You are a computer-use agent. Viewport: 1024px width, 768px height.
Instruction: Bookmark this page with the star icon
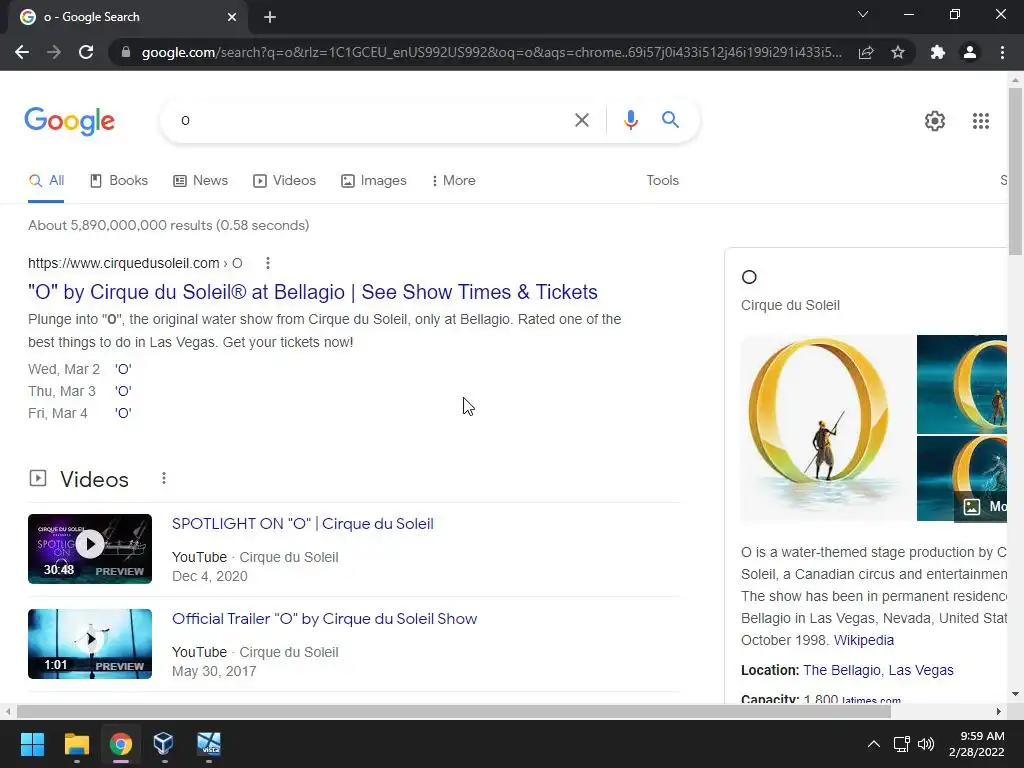898,52
